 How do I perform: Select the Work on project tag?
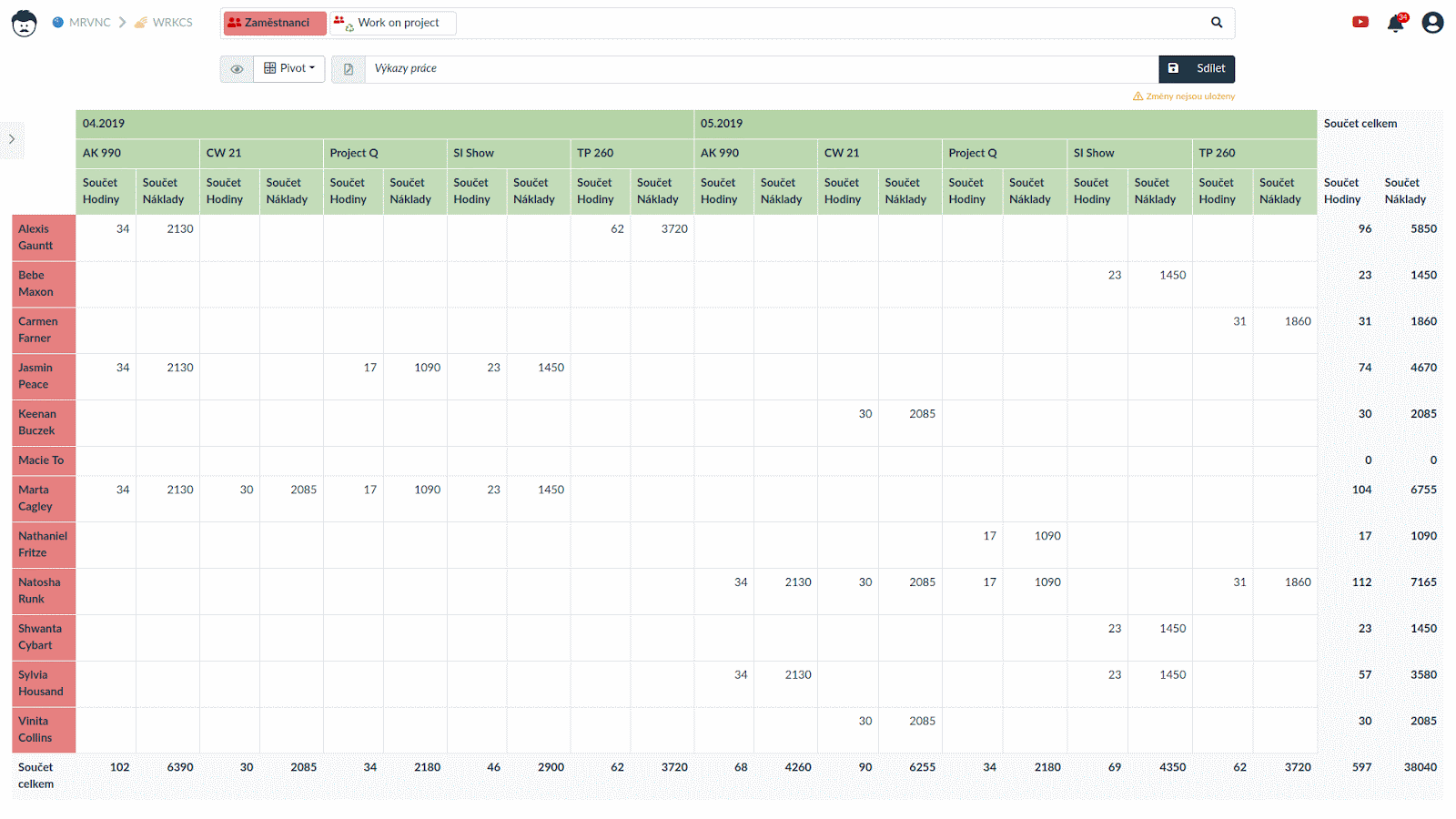click(x=392, y=23)
